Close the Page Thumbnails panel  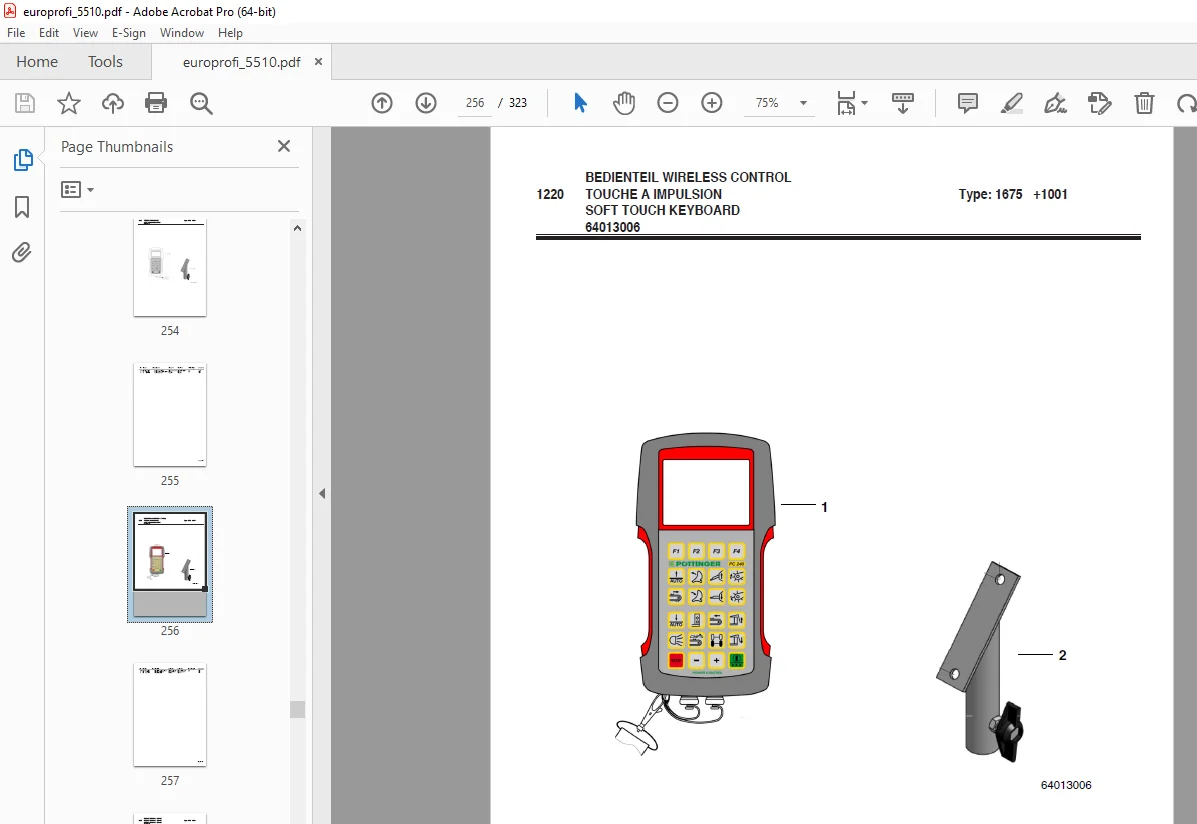284,146
